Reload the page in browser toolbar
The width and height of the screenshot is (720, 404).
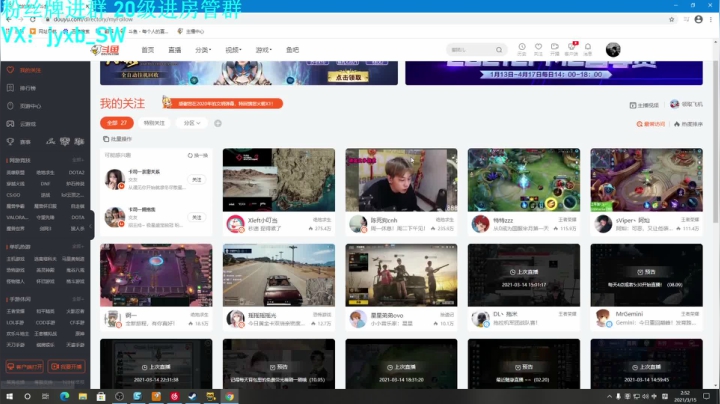click(33, 19)
